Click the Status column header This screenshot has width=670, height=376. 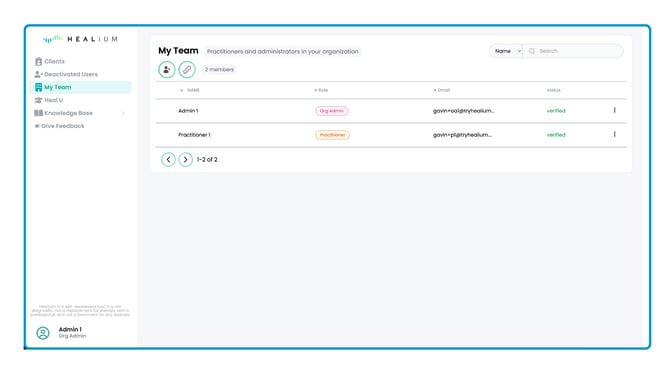click(x=553, y=90)
